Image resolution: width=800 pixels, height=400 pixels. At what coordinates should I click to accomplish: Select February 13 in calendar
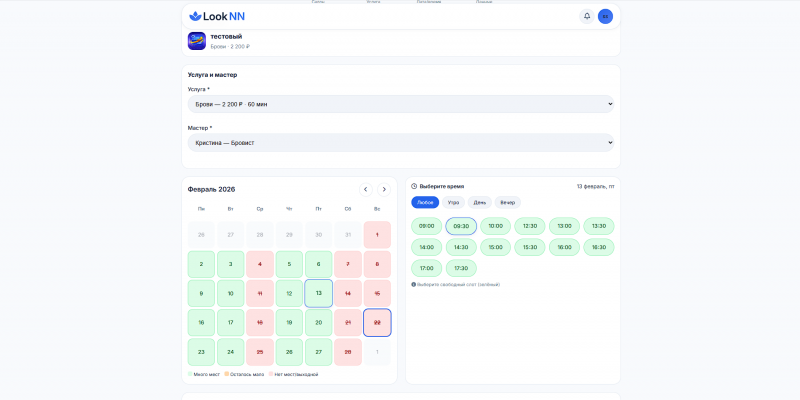click(319, 293)
